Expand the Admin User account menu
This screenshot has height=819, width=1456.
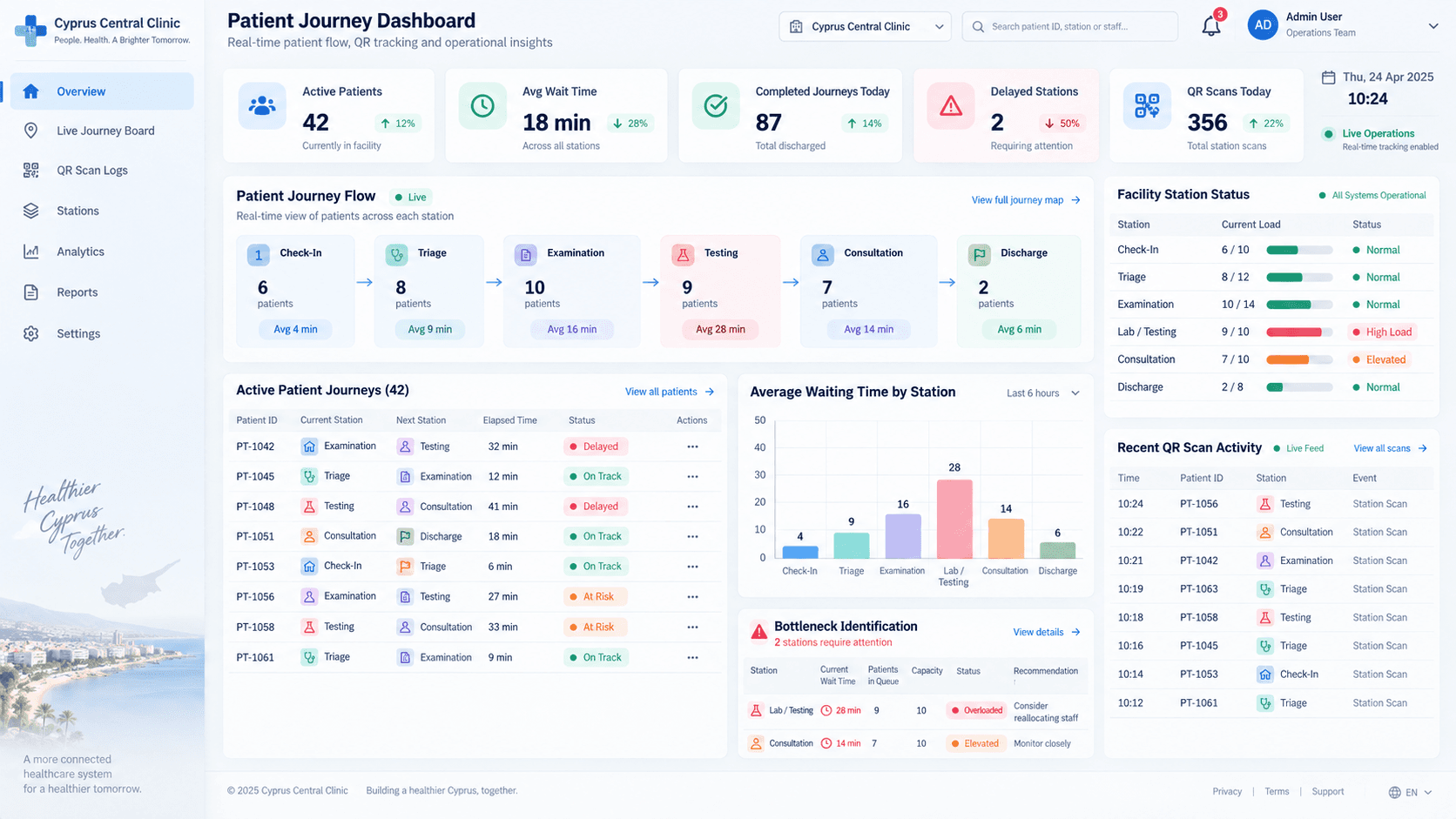[x=1433, y=26]
